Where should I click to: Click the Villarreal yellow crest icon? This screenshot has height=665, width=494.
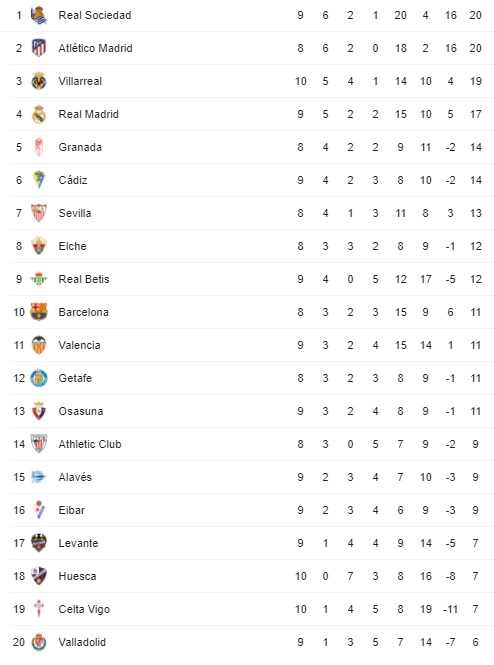pos(39,81)
